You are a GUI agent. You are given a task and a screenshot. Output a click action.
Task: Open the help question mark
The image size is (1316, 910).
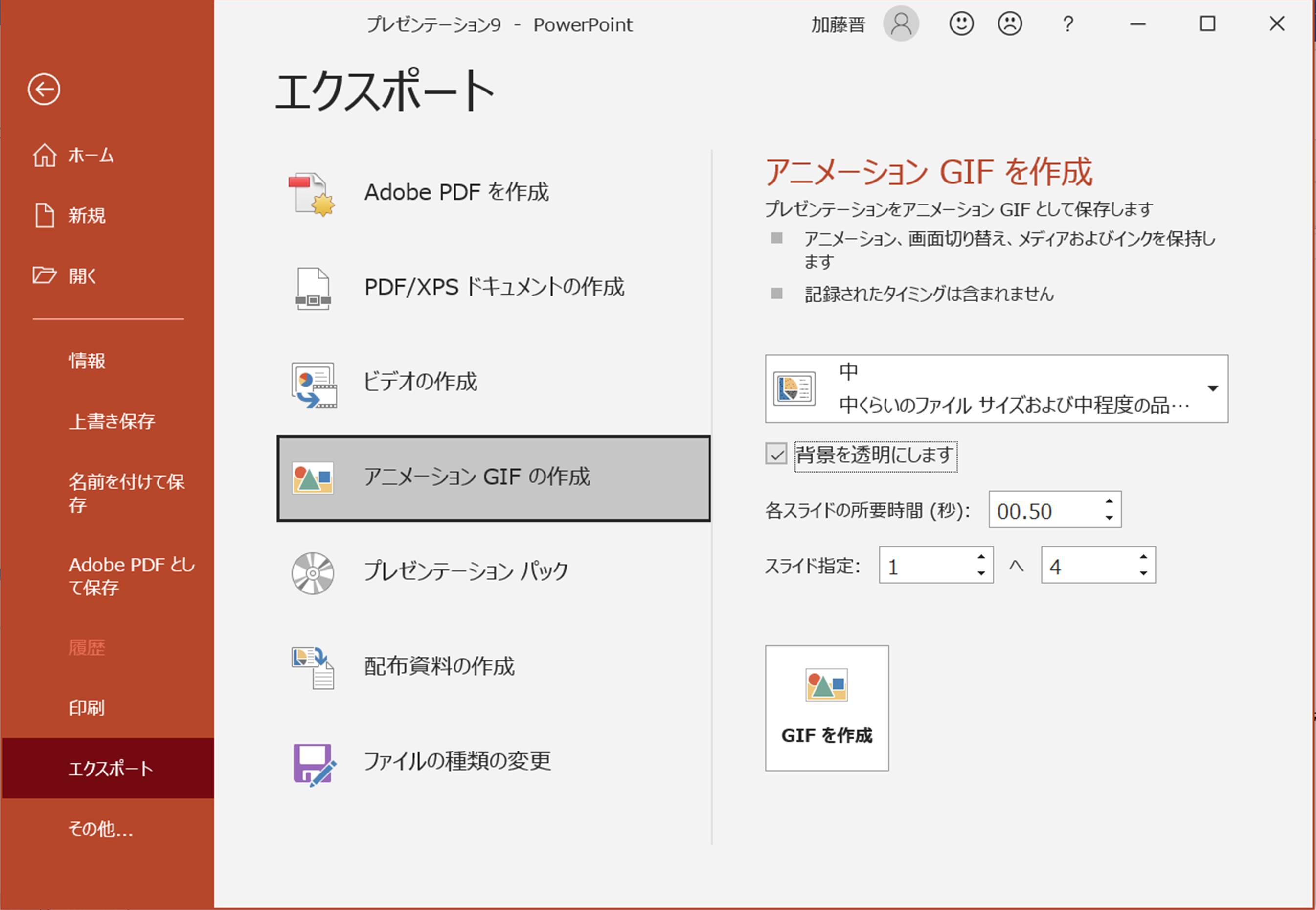tap(1067, 24)
